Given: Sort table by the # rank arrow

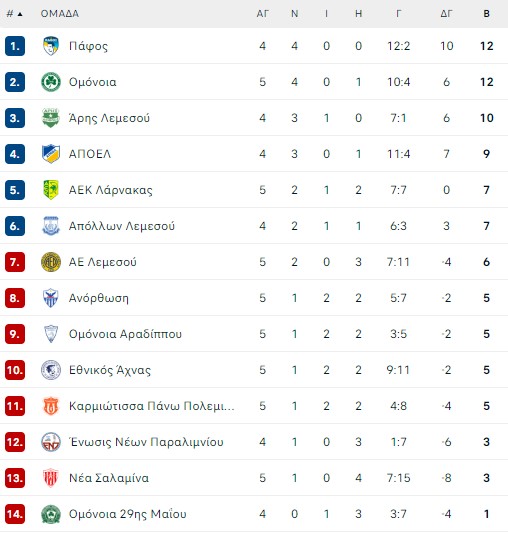Looking at the screenshot, I should [15, 14].
